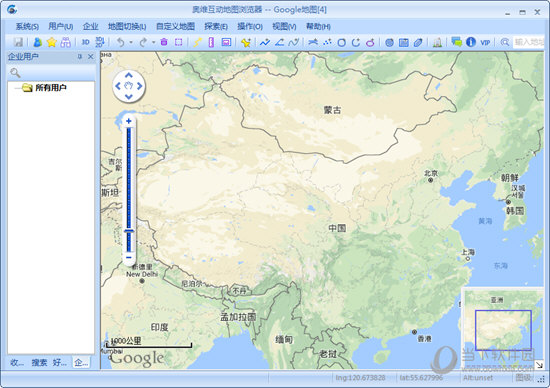Select the blue angle line drawing tool
The height and width of the screenshot is (388, 550).
pyautogui.click(x=279, y=42)
